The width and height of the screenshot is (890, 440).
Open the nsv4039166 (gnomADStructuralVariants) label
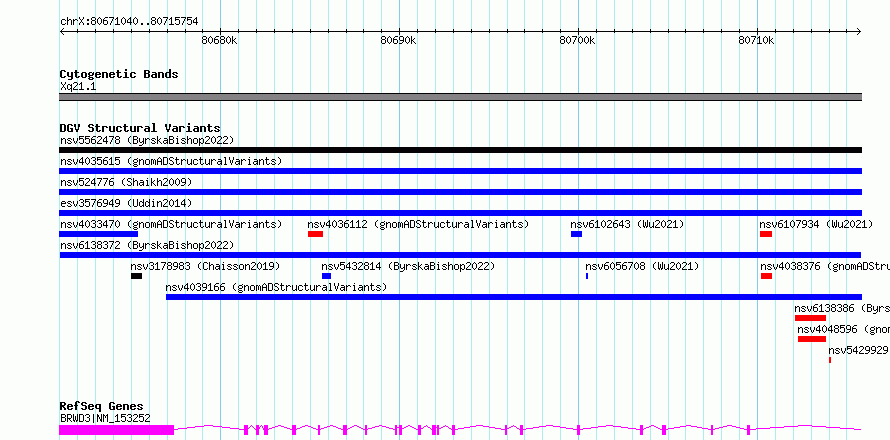276,287
